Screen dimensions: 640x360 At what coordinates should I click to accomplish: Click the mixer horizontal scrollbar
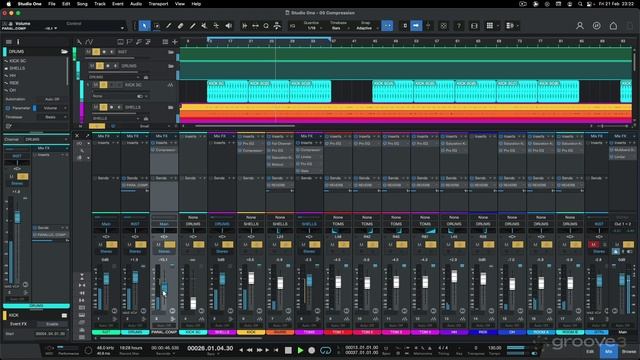pos(182,338)
